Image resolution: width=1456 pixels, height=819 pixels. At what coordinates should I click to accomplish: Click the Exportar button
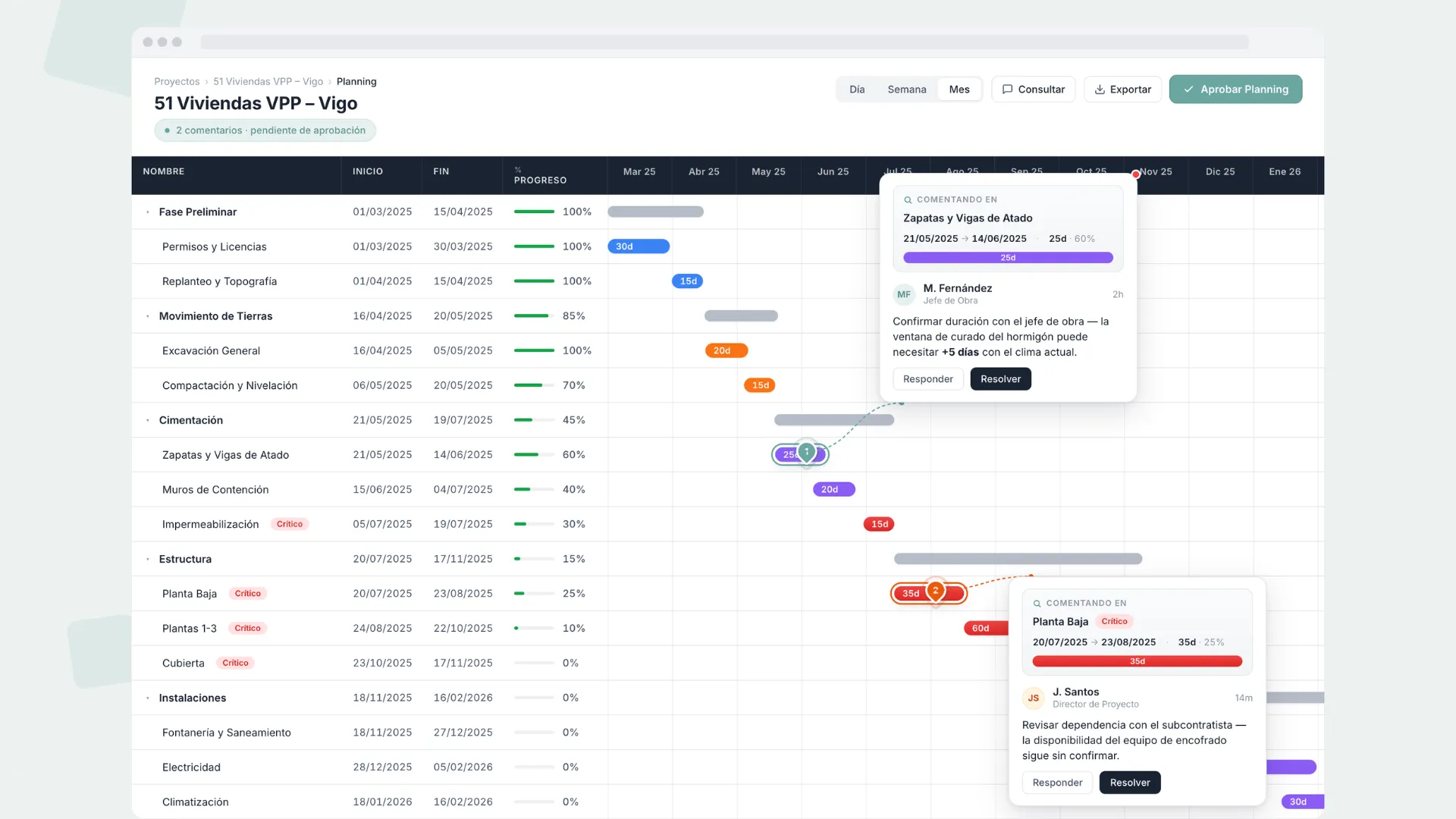tap(1122, 89)
